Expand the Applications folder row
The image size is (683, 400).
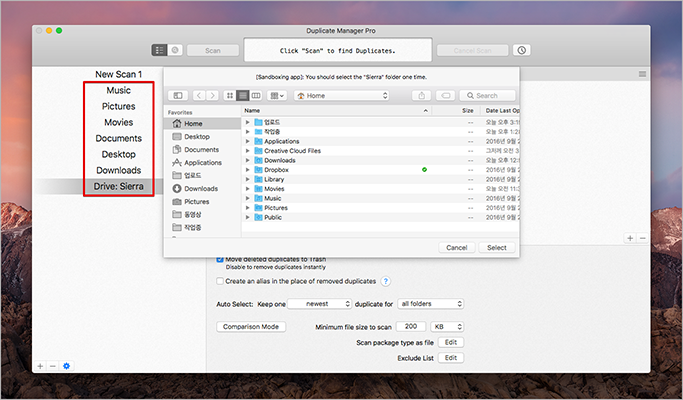pos(247,141)
